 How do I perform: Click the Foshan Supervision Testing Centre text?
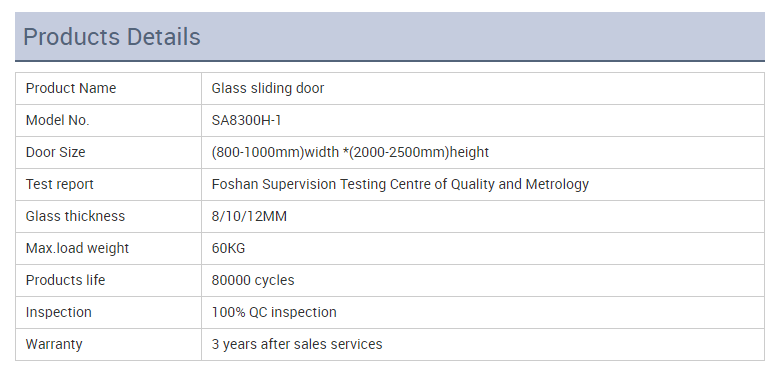[400, 184]
